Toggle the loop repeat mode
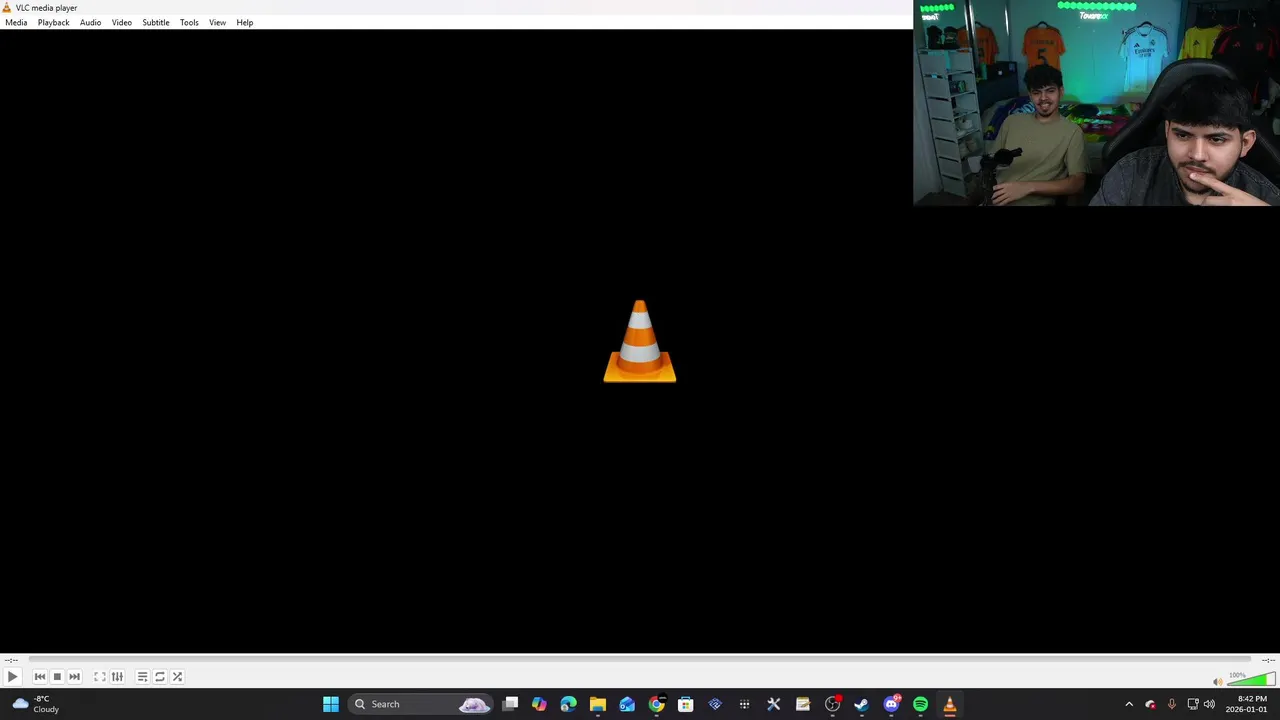1280x720 pixels. click(x=160, y=677)
